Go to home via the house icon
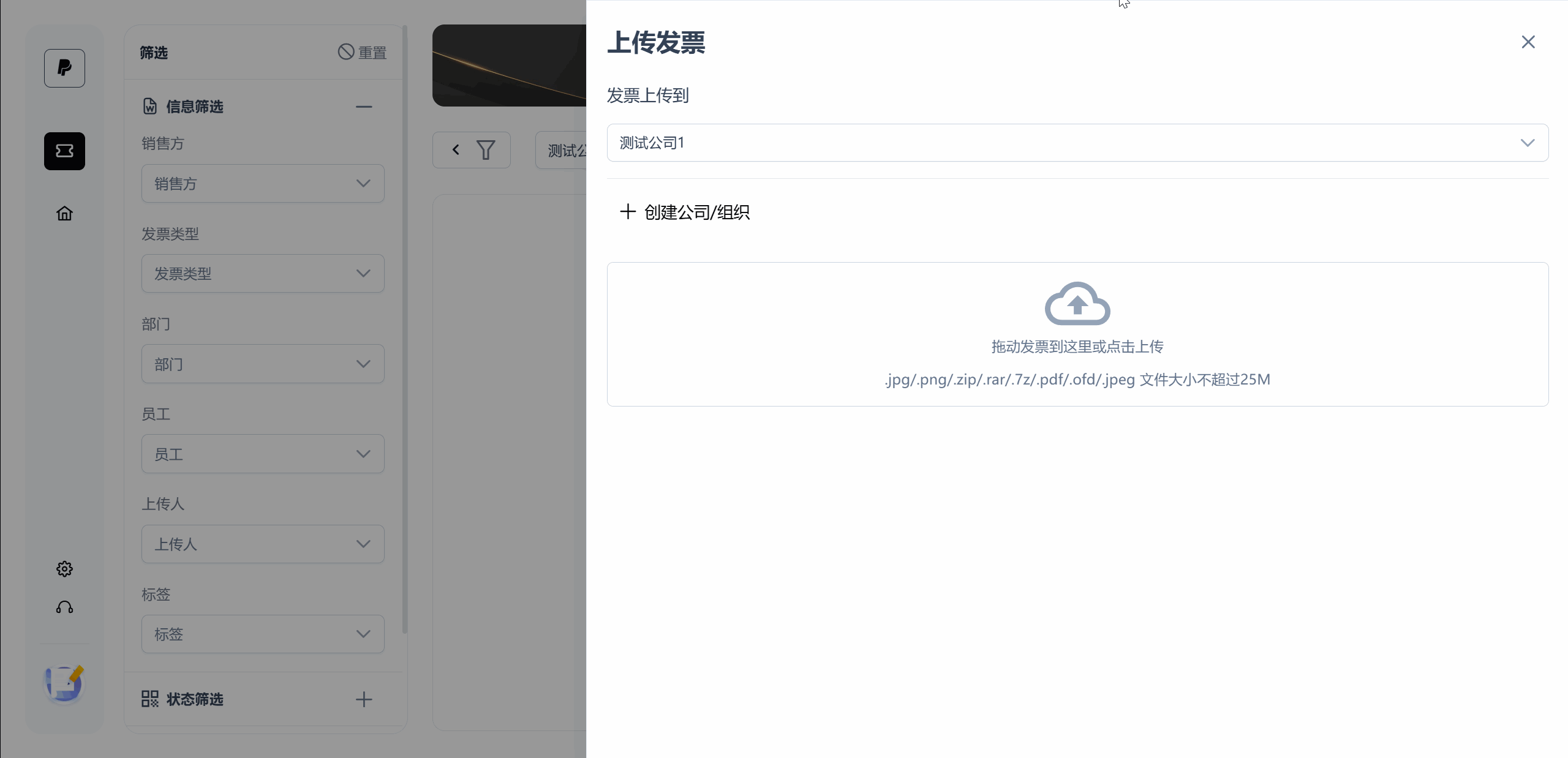Screen dimensions: 1568x758 (64, 213)
